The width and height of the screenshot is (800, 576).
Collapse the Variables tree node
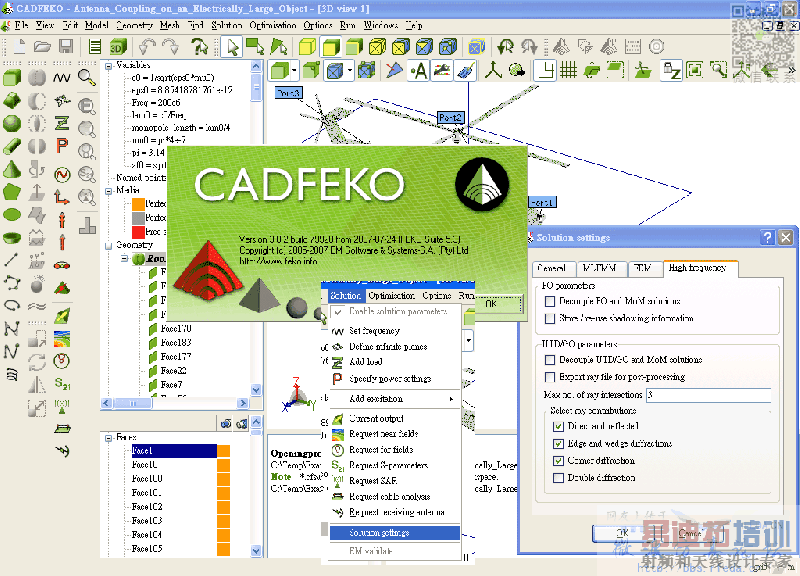(108, 66)
